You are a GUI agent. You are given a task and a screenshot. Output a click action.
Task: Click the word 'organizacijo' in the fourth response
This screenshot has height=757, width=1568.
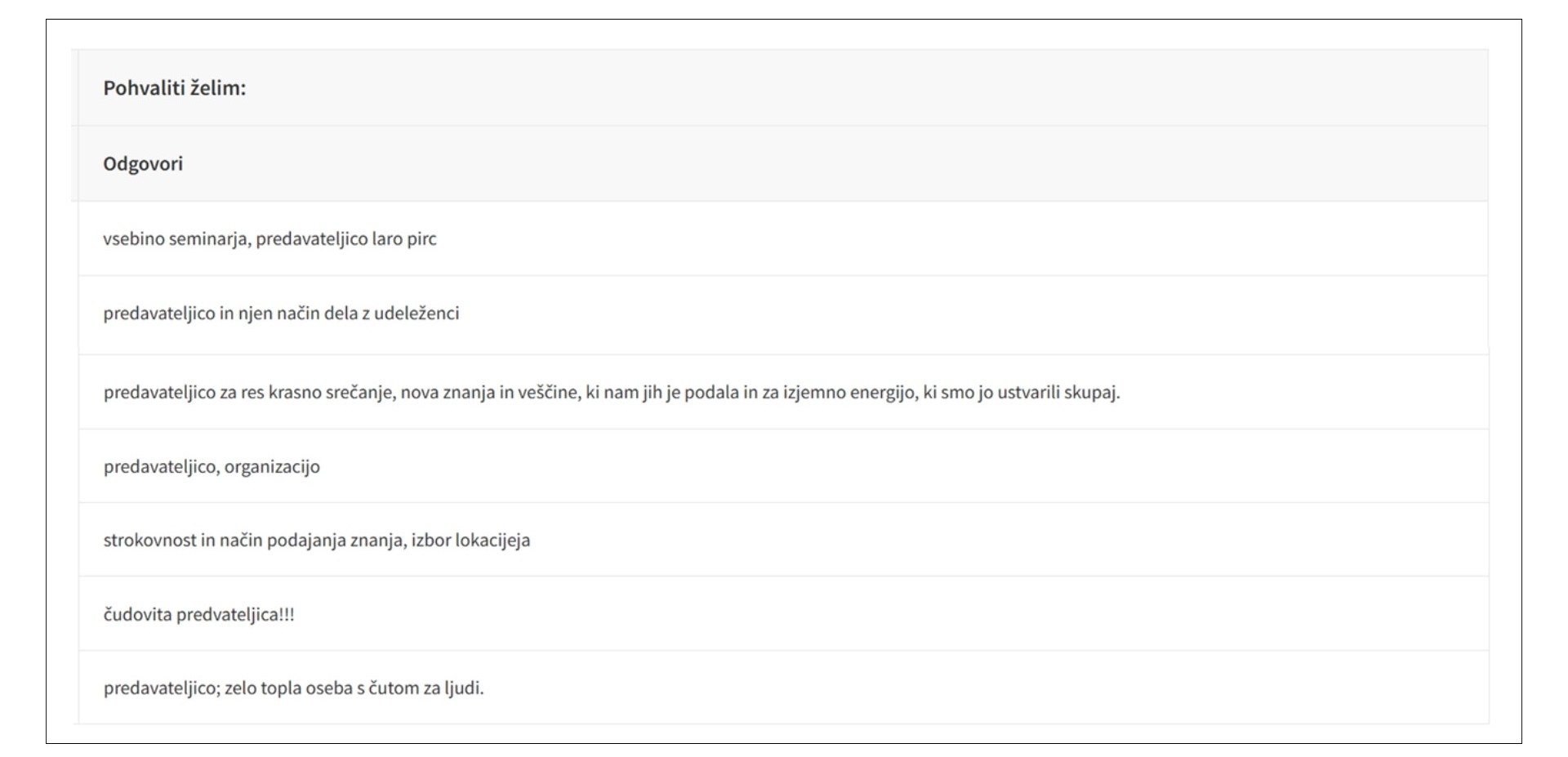pyautogui.click(x=272, y=467)
